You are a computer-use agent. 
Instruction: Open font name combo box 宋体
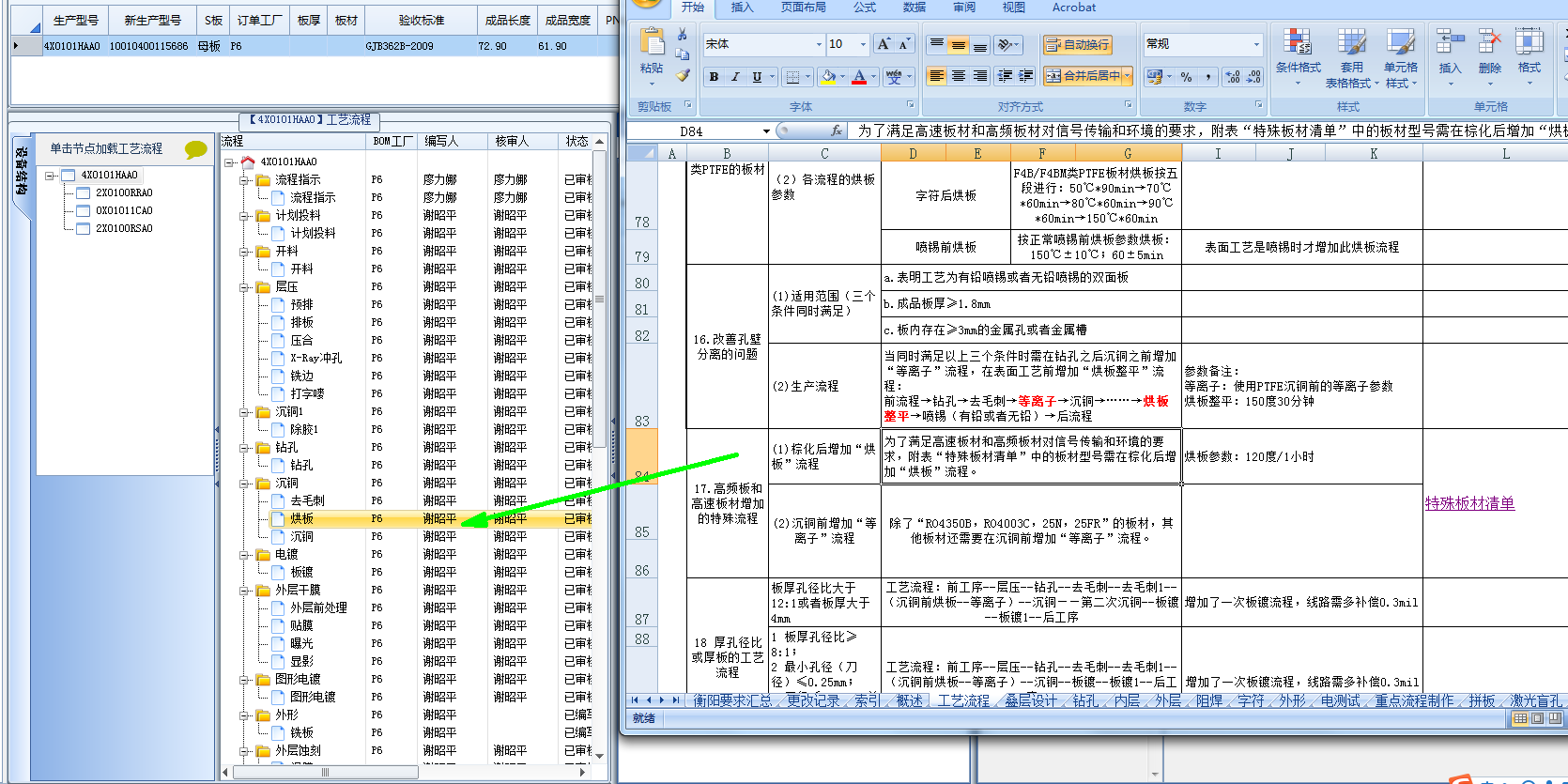click(x=764, y=44)
